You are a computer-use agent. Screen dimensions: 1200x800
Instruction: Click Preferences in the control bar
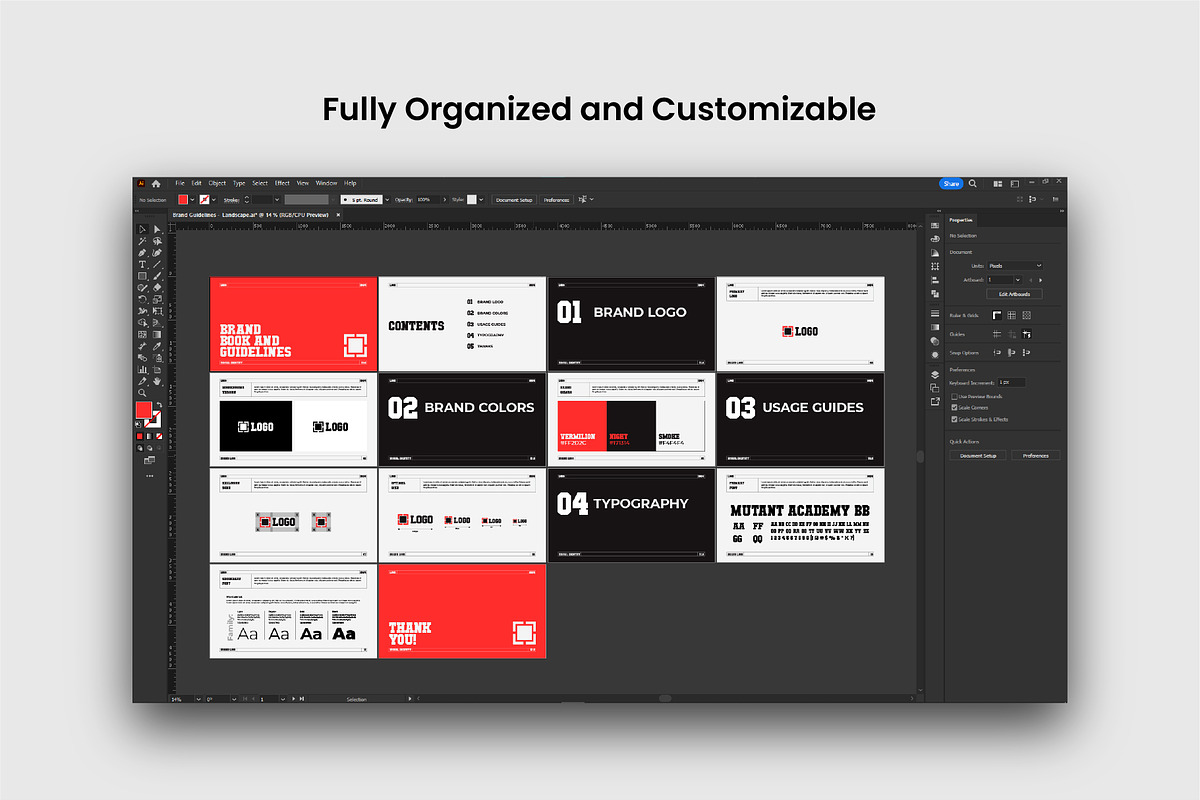(556, 200)
